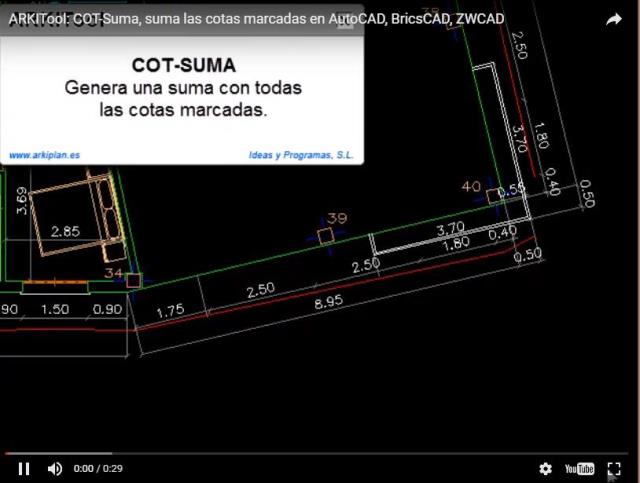Click column marker number 39
The height and width of the screenshot is (483, 640).
click(337, 218)
